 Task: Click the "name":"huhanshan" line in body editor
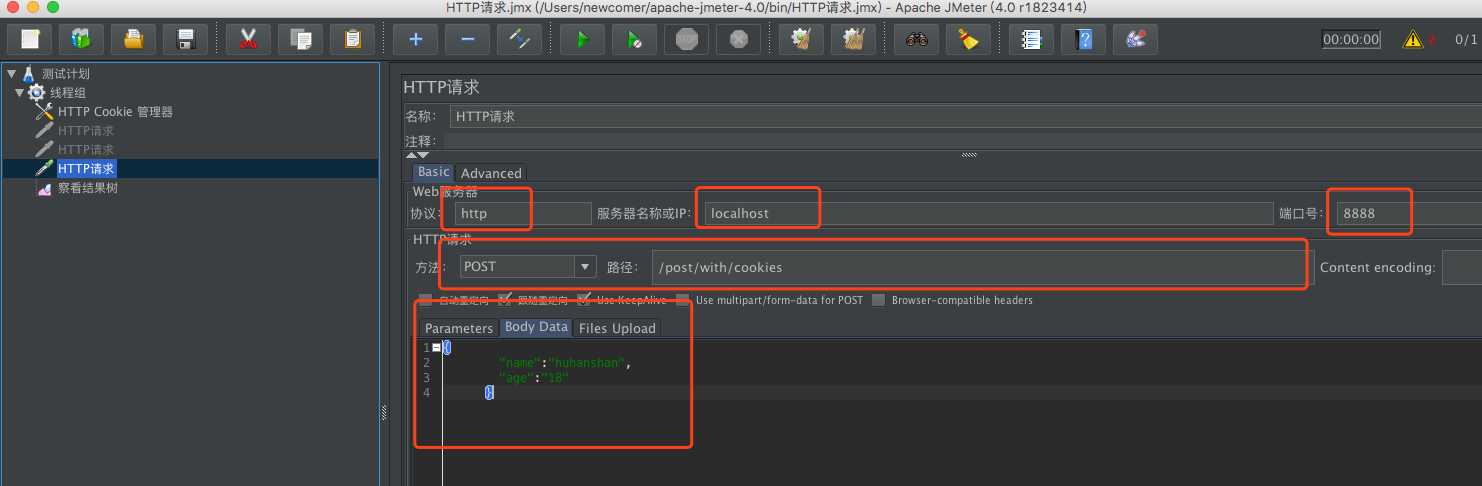point(565,363)
